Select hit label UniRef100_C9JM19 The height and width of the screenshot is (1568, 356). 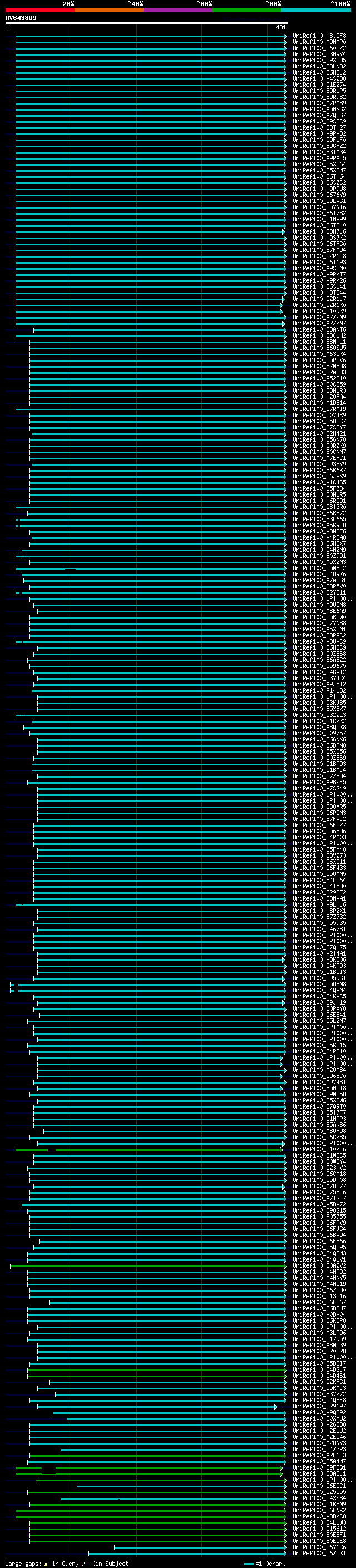[x=319, y=1002]
